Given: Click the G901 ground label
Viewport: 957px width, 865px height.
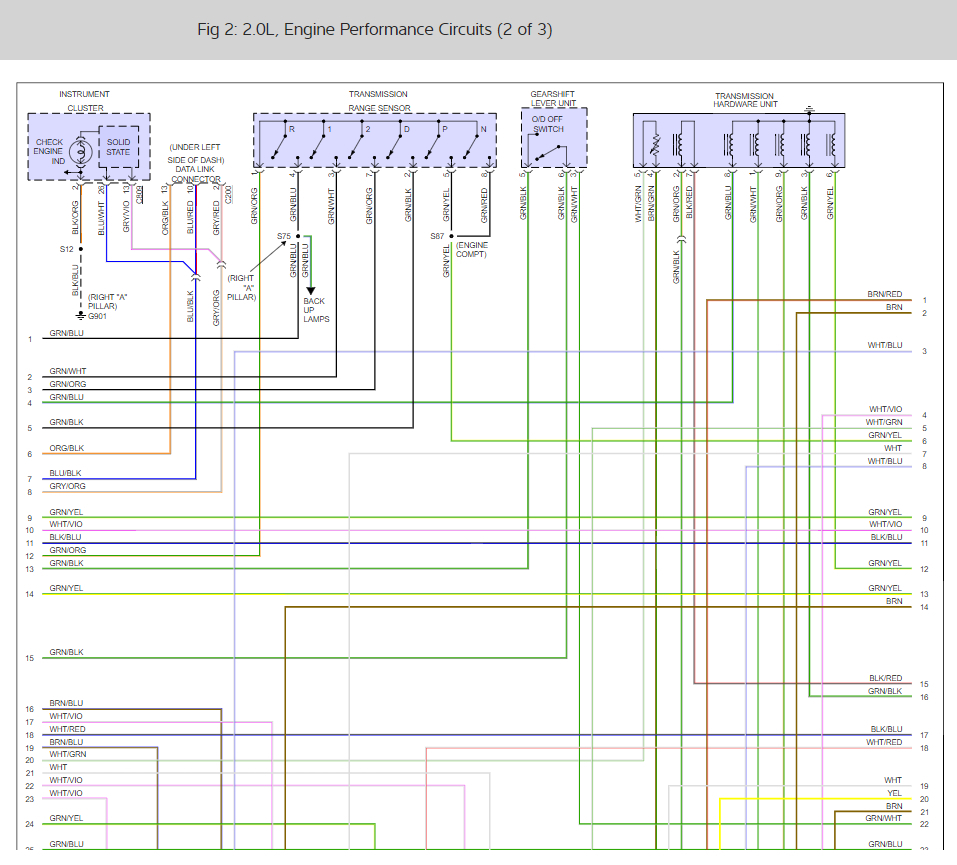Looking at the screenshot, I should tap(98, 316).
